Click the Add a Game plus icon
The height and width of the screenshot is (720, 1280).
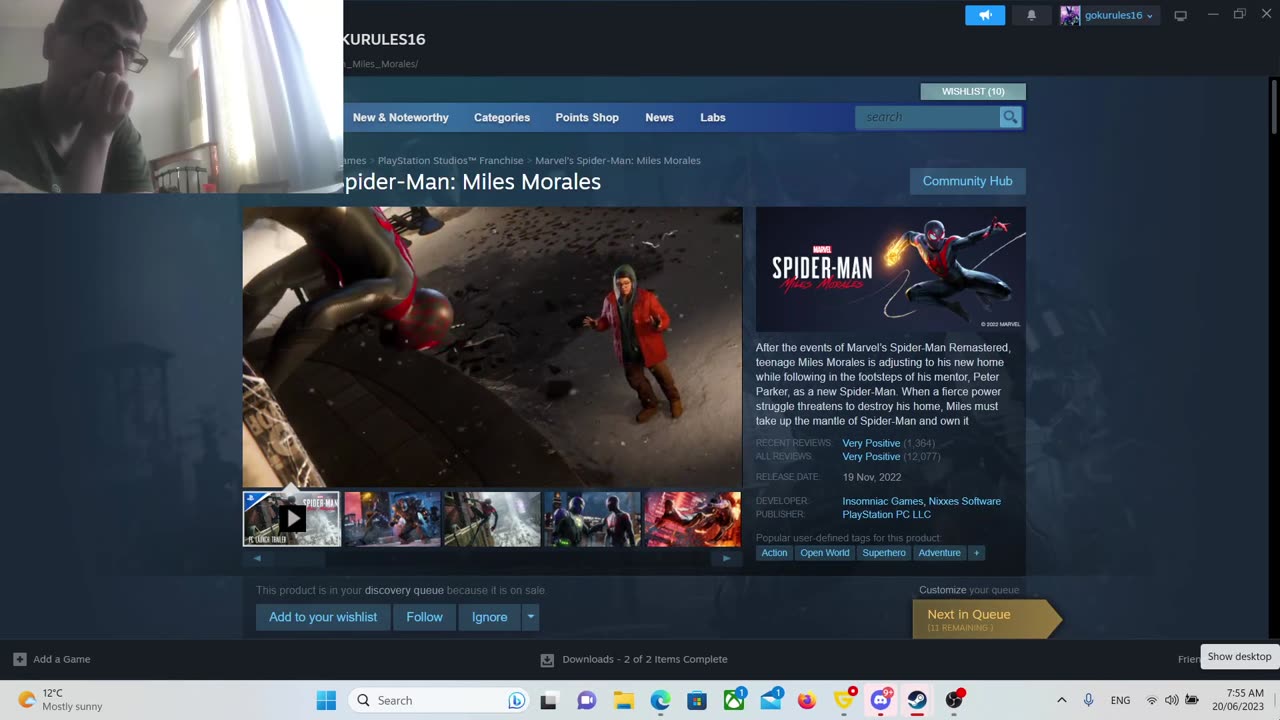20,659
